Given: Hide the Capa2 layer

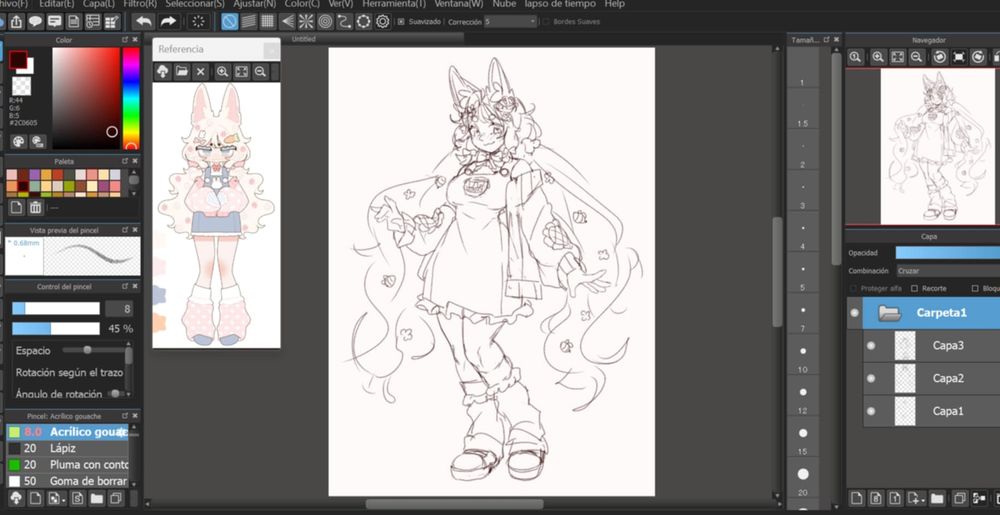Looking at the screenshot, I should pos(871,378).
